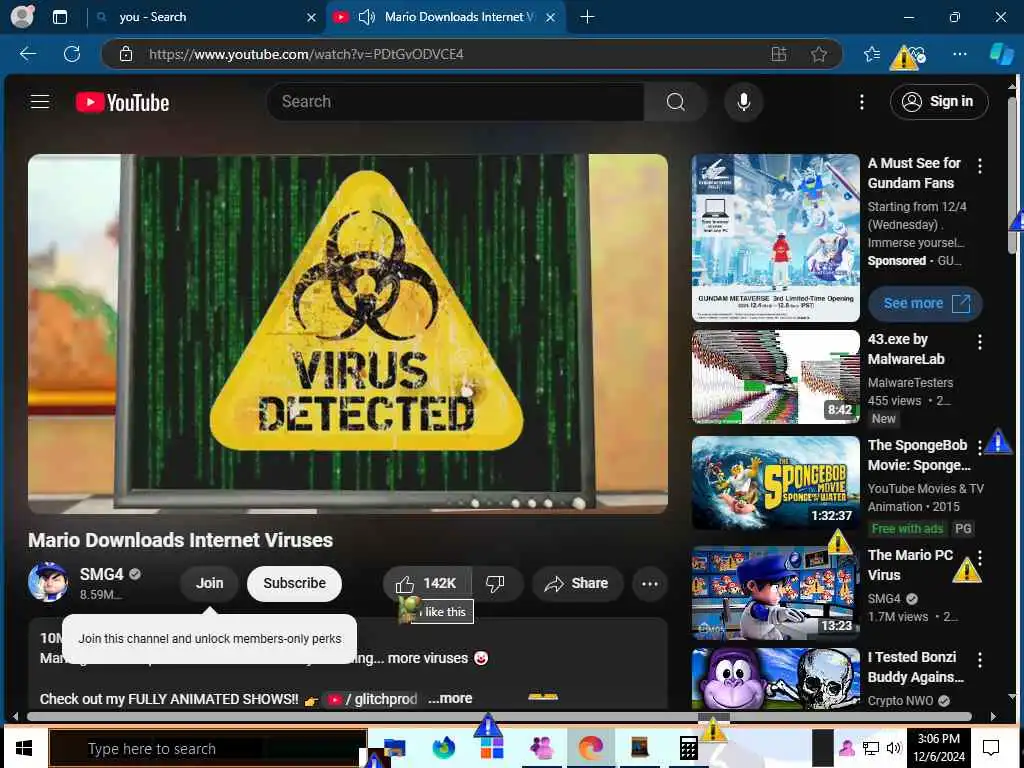Go to the YouTube home logo
This screenshot has height=768, width=1024.
(122, 103)
